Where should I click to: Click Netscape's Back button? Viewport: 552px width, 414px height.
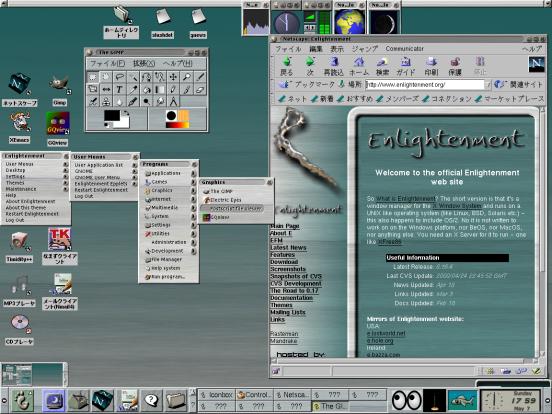click(287, 66)
